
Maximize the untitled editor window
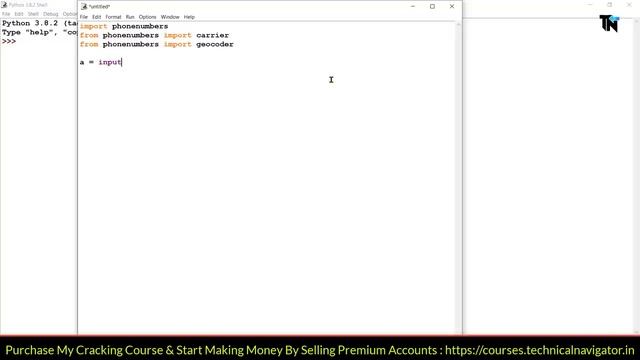tap(432, 7)
